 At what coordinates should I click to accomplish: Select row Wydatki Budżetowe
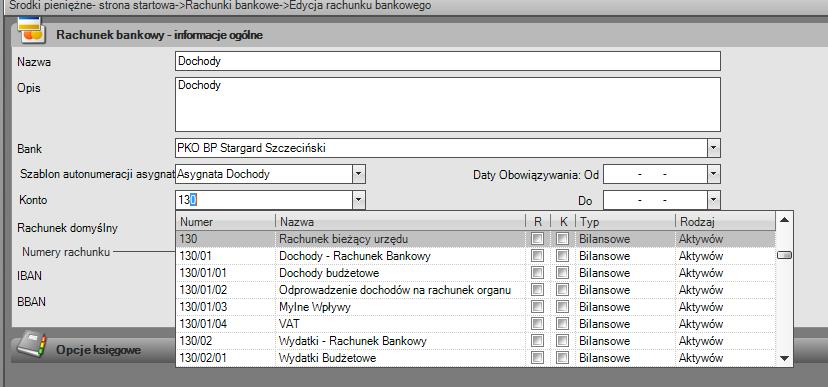(x=476, y=357)
